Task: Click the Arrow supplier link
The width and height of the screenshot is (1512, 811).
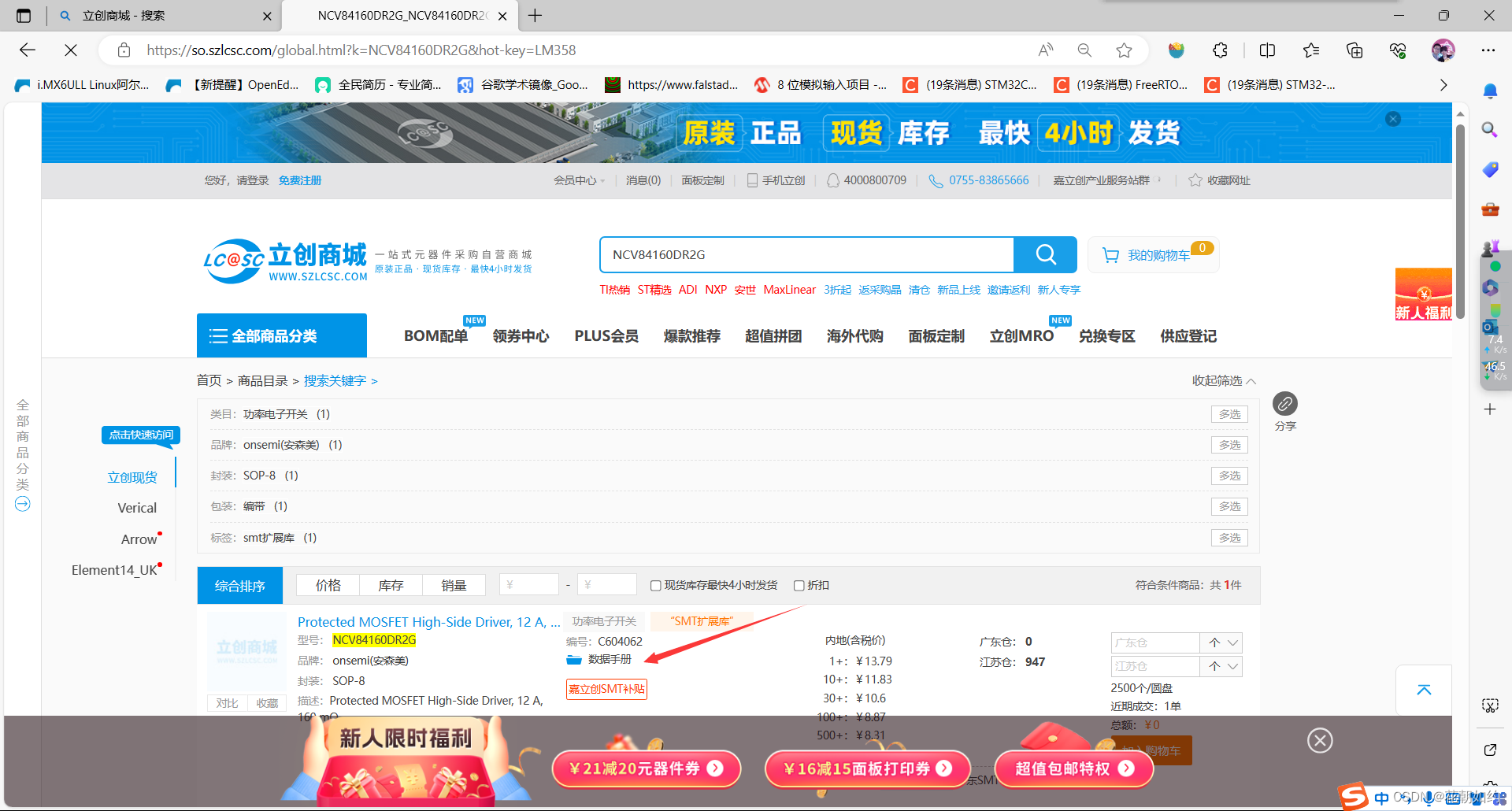Action: click(x=139, y=539)
